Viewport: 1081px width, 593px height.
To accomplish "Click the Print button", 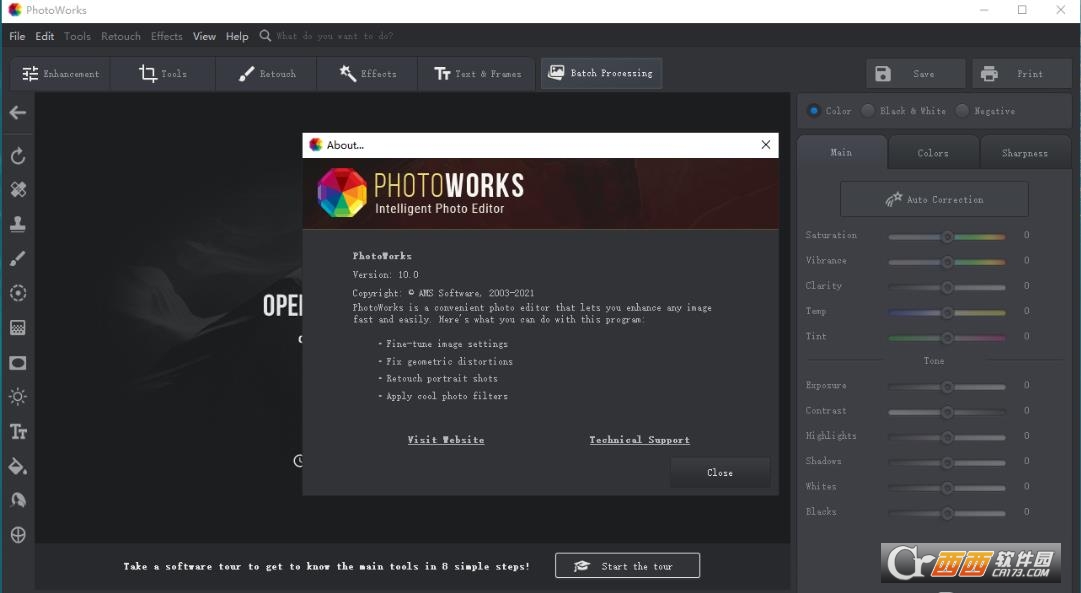I will [x=1022, y=74].
